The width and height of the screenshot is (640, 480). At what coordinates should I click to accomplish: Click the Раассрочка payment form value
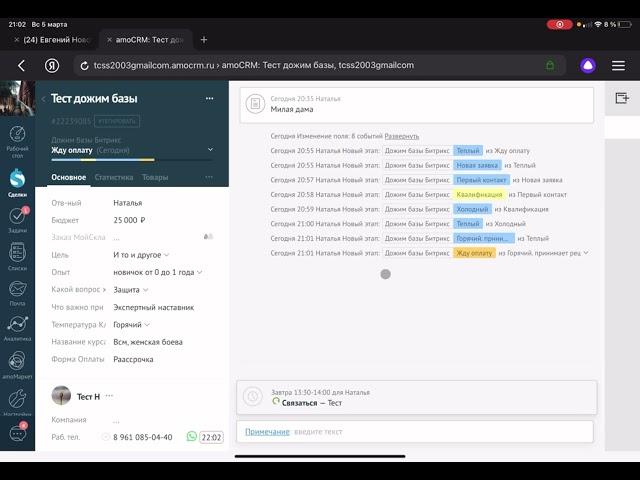click(133, 360)
